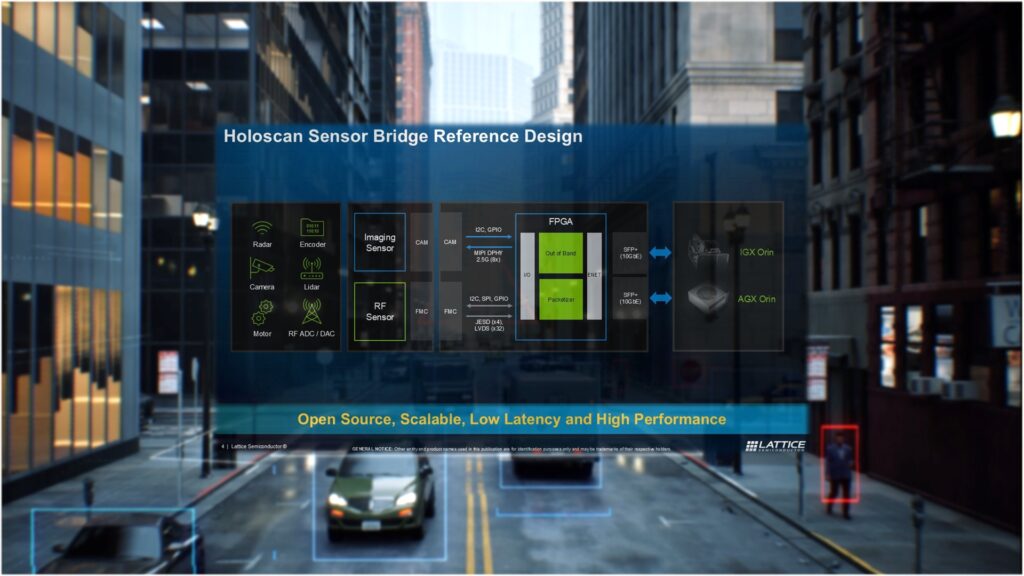
Task: Click the "IGX Orin" green text
Action: tap(757, 252)
